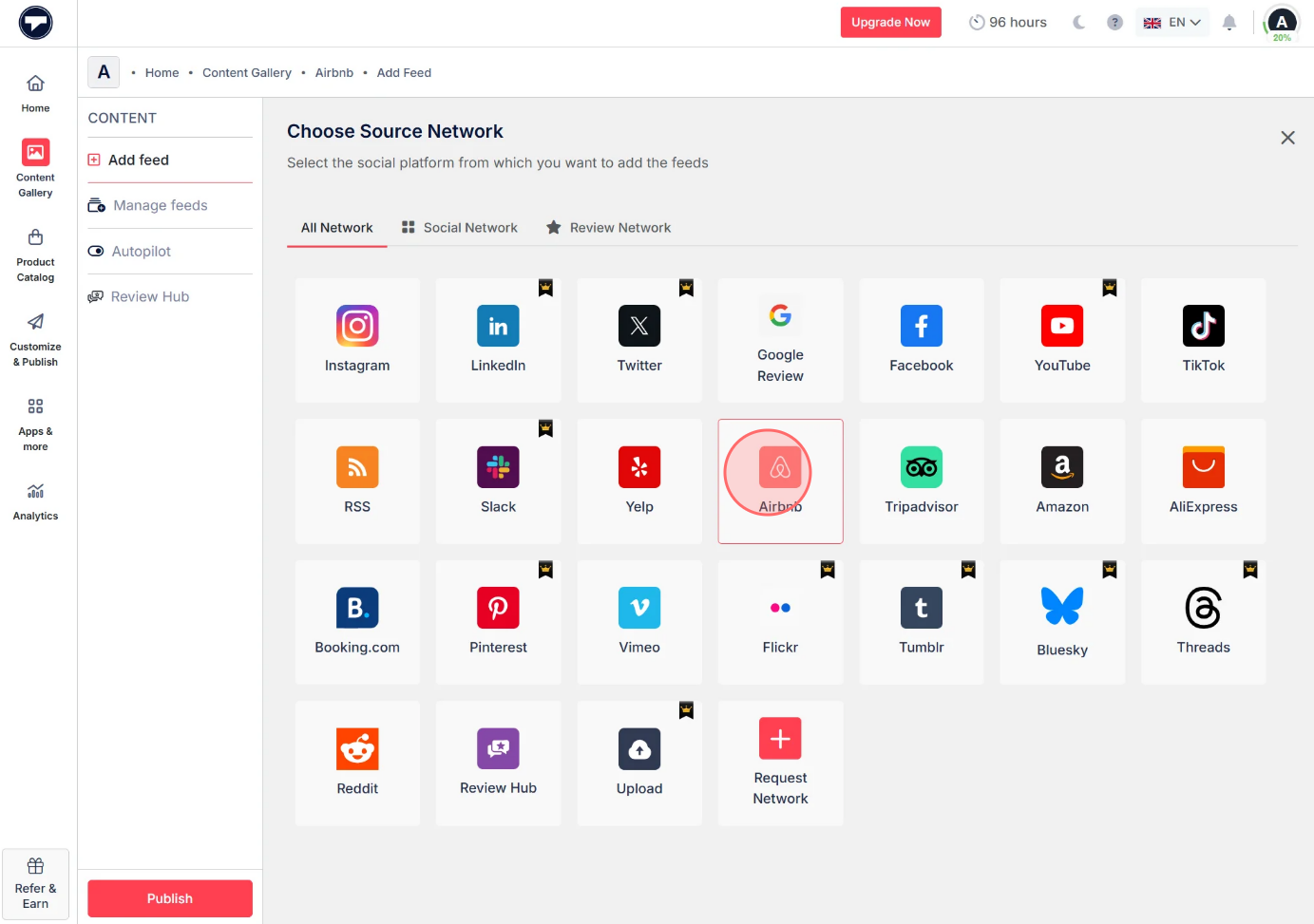Open Content Gallery breadcrumb link
This screenshot has width=1314, height=924.
pyautogui.click(x=247, y=72)
